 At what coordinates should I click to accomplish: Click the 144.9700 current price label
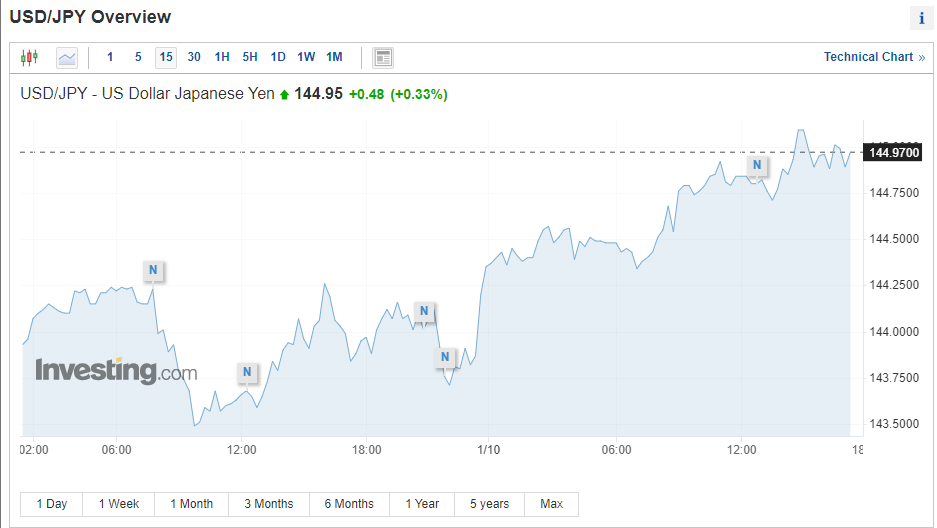[896, 152]
